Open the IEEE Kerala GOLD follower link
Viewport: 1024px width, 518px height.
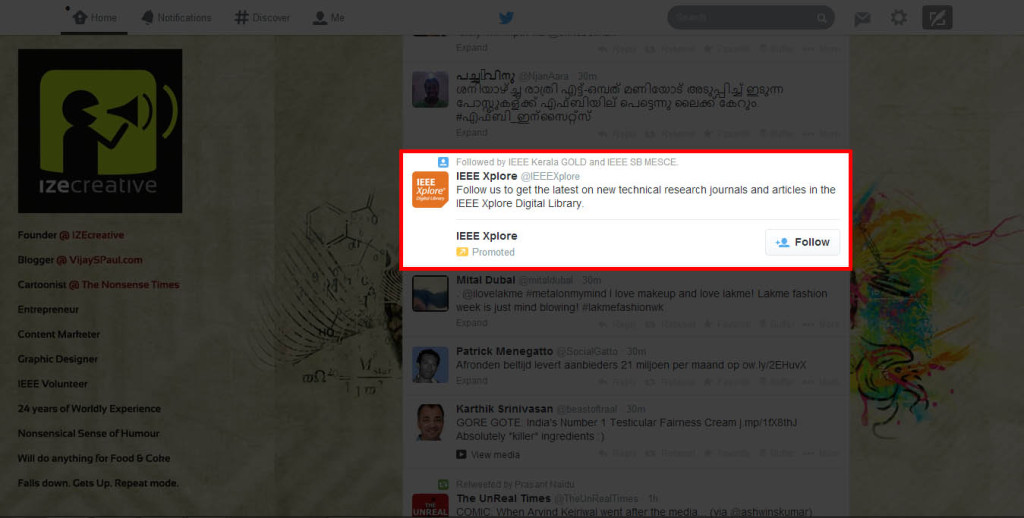tap(545, 162)
